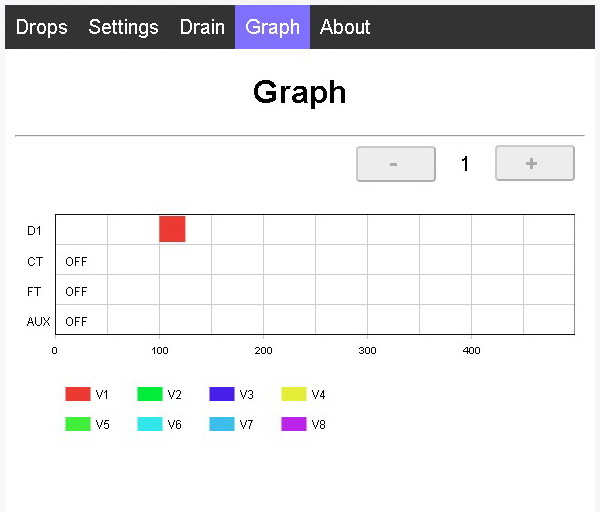Click the AUX row label
This screenshot has width=600, height=512.
[38, 321]
